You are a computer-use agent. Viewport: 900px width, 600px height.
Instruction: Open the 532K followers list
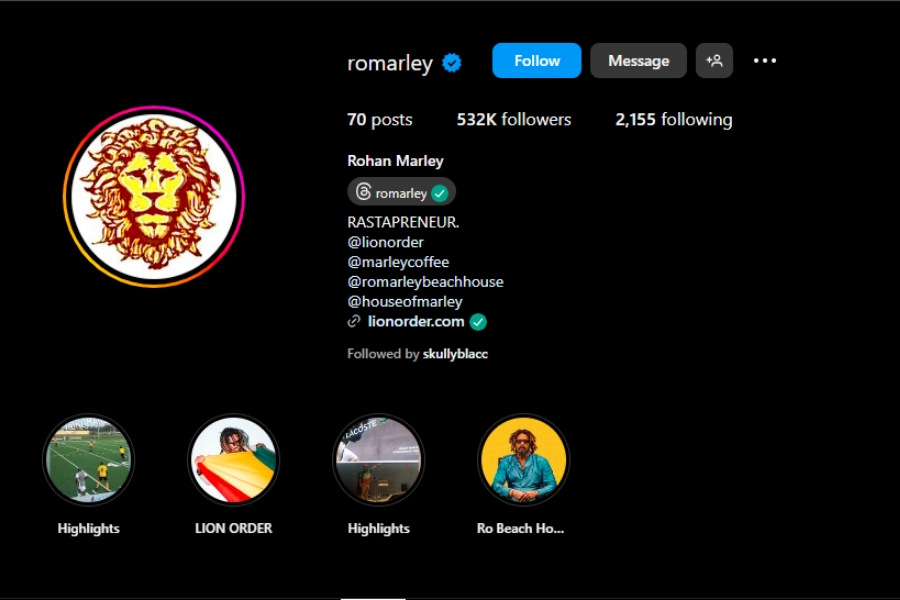point(514,119)
